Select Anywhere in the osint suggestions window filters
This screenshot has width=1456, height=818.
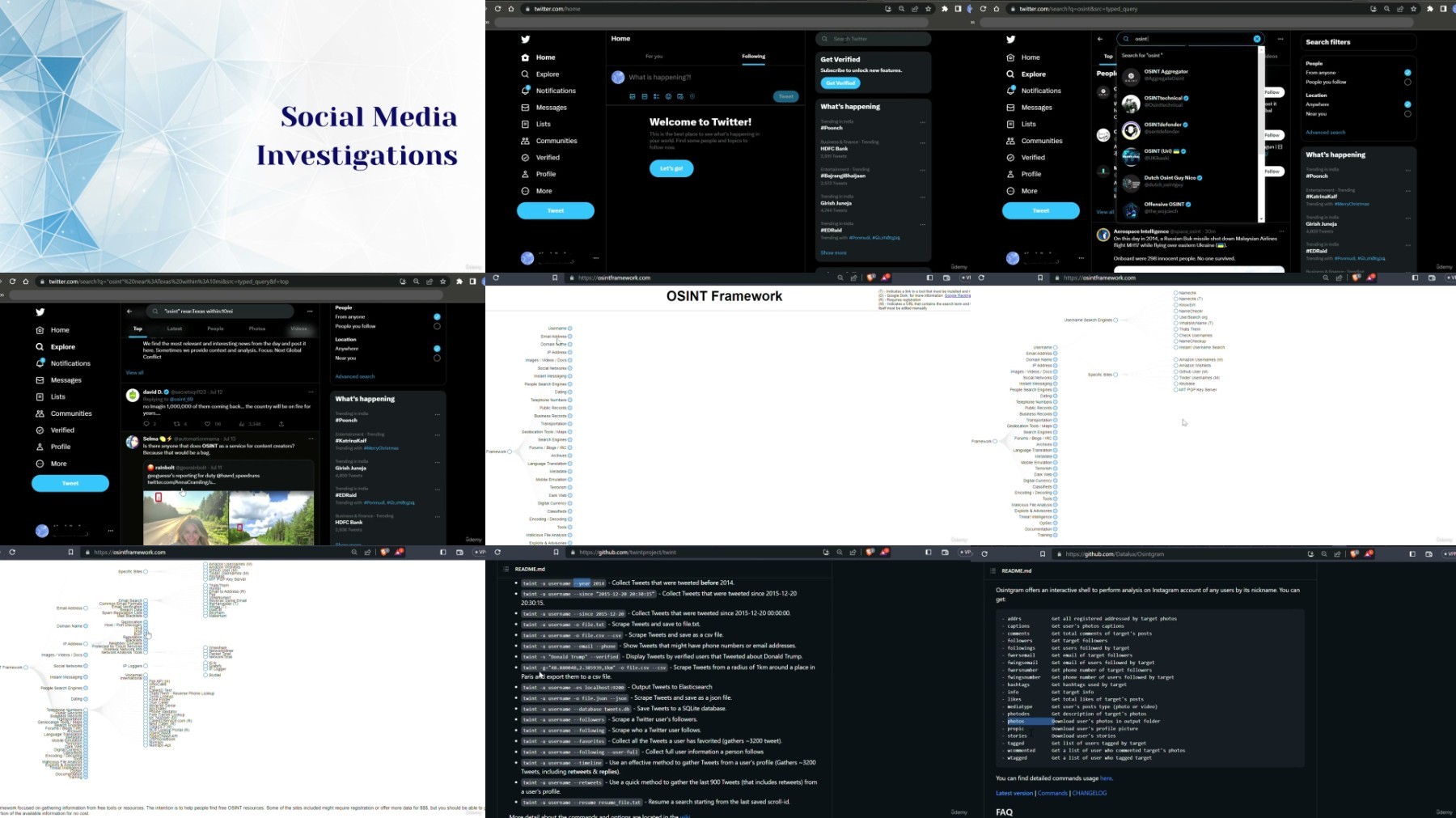point(1407,104)
